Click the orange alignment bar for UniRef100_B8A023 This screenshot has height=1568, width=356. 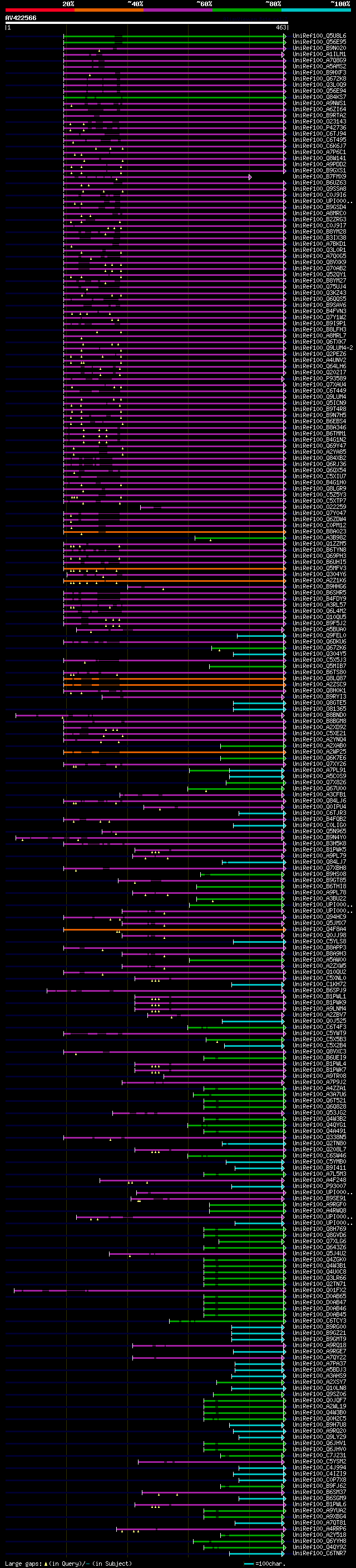pos(175,531)
